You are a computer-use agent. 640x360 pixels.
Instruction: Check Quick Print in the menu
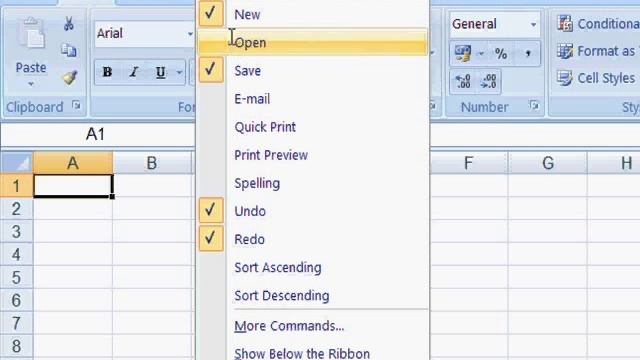coord(313,127)
